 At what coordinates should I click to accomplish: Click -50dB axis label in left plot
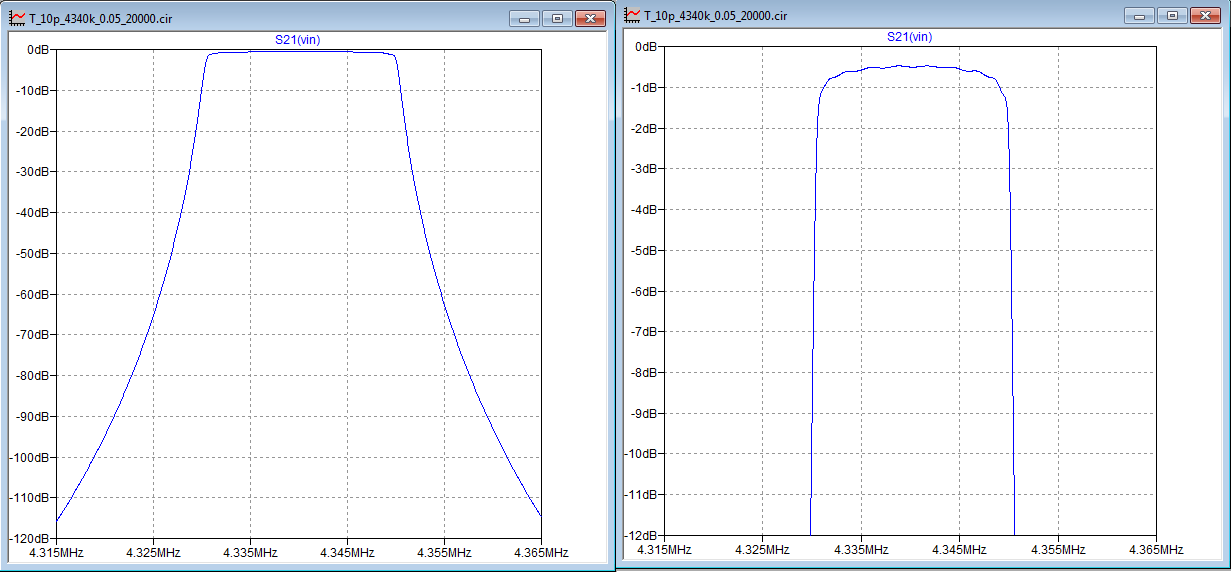coord(33,254)
